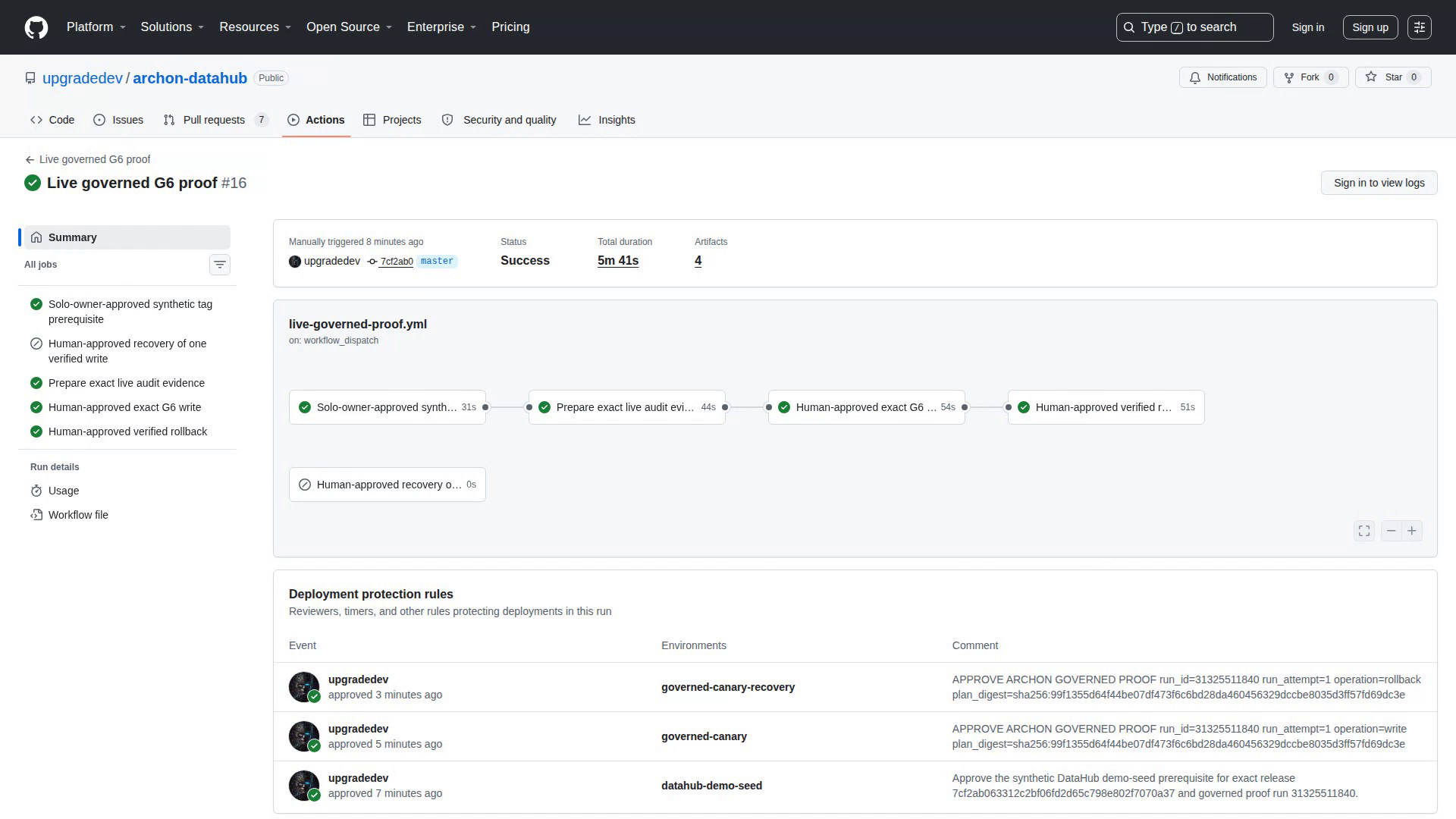Click the Pull requests count badge 7
This screenshot has width=1456, height=819.
pos(261,120)
